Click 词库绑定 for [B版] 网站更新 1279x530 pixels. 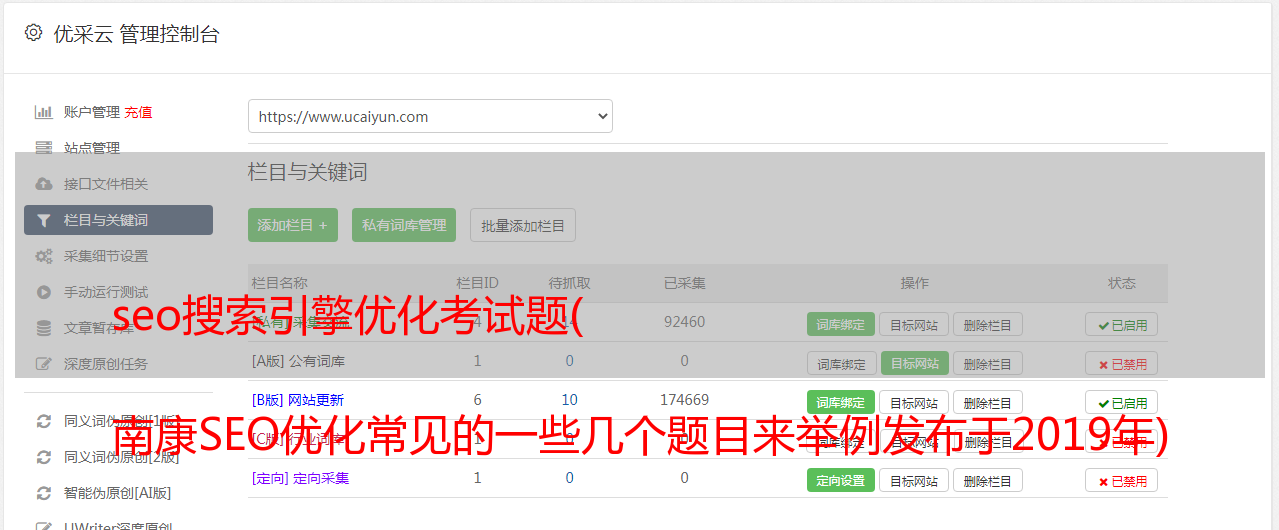pyautogui.click(x=841, y=402)
